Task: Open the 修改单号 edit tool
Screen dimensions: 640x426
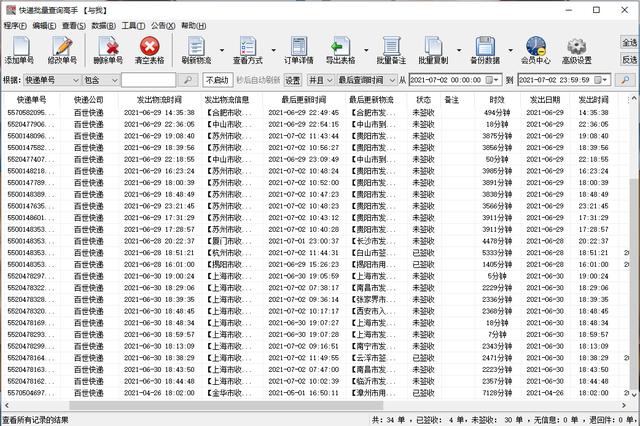Action: tap(62, 50)
